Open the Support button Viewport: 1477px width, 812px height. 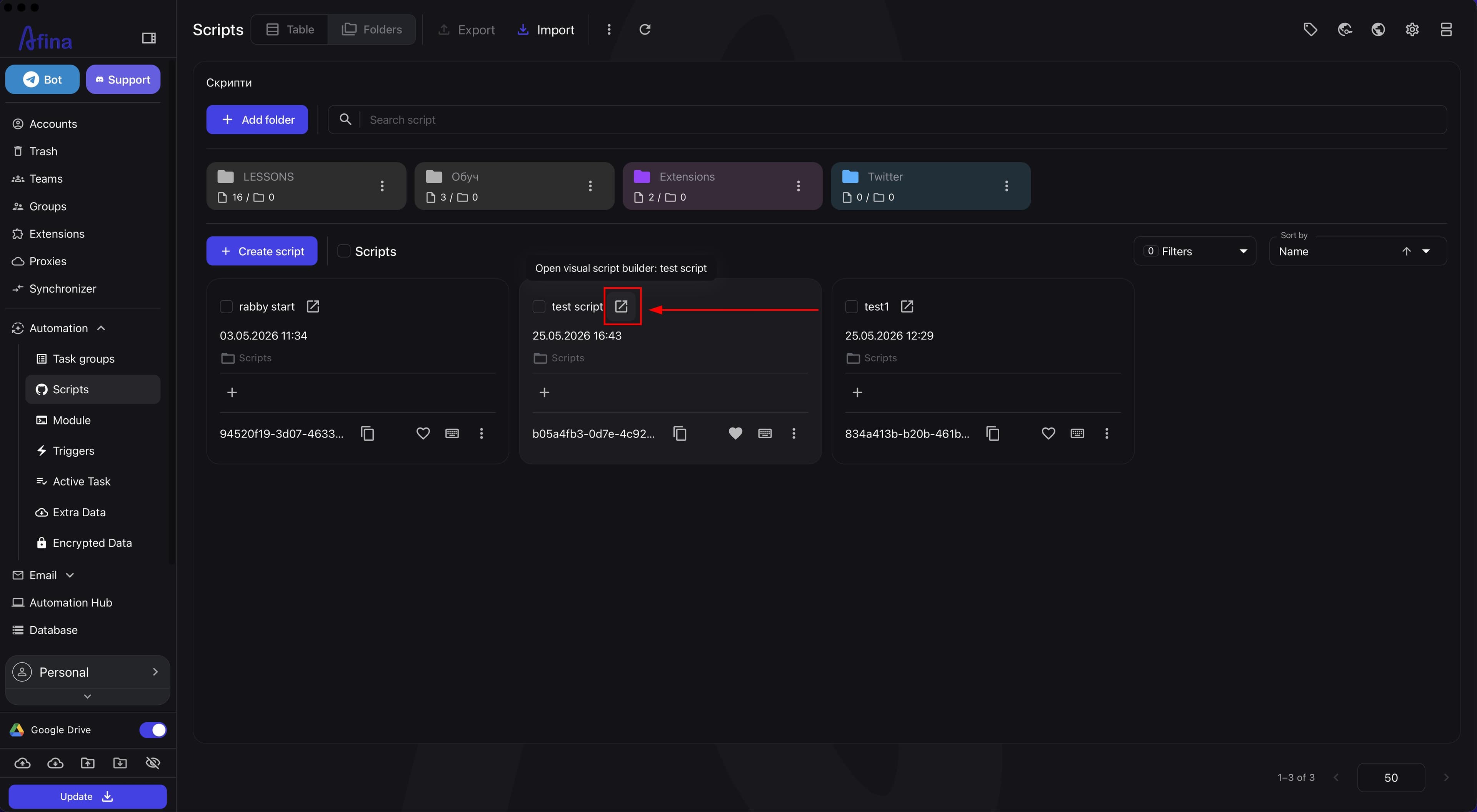click(x=123, y=79)
